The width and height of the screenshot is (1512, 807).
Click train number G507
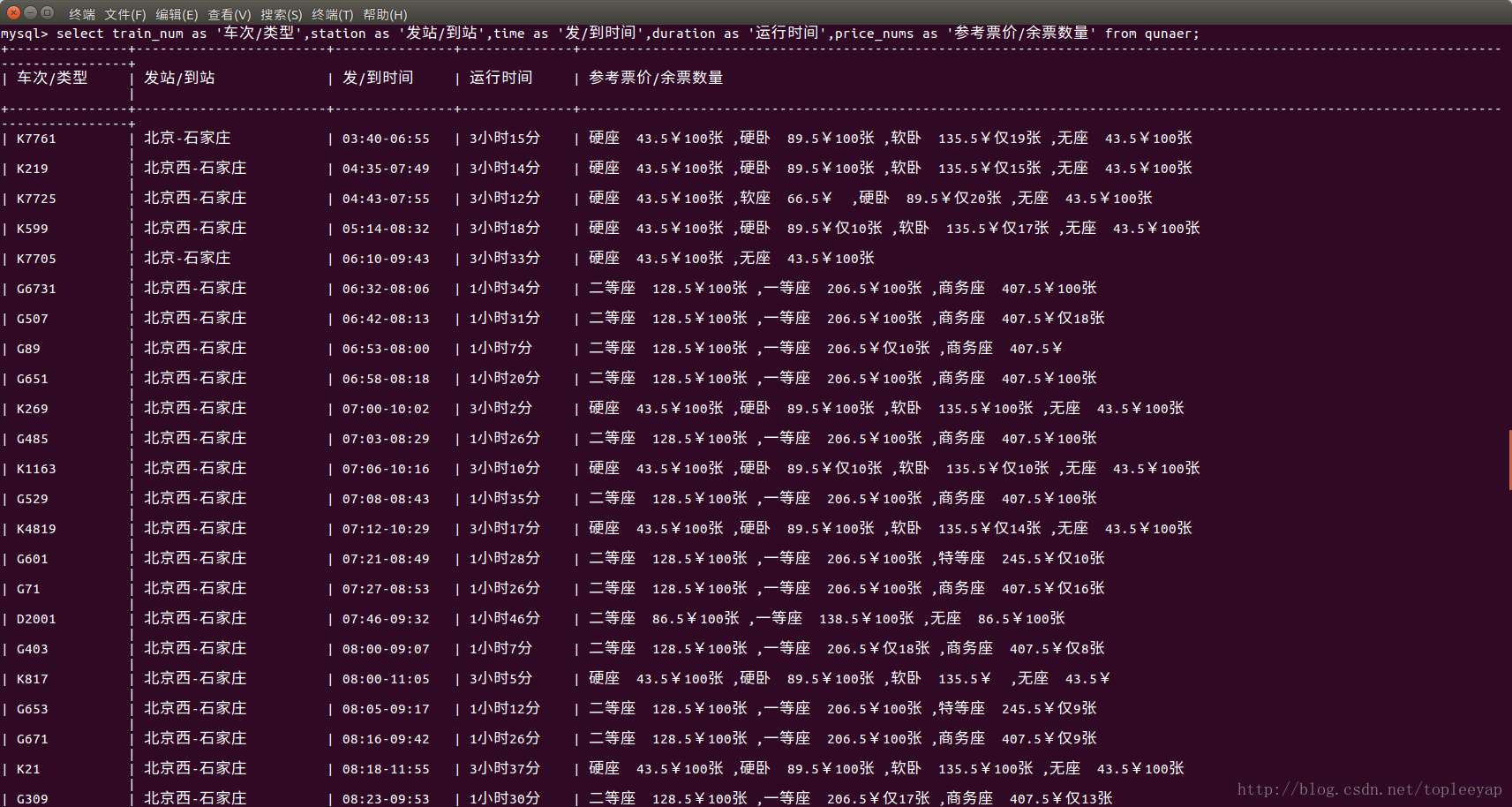pyautogui.click(x=33, y=319)
